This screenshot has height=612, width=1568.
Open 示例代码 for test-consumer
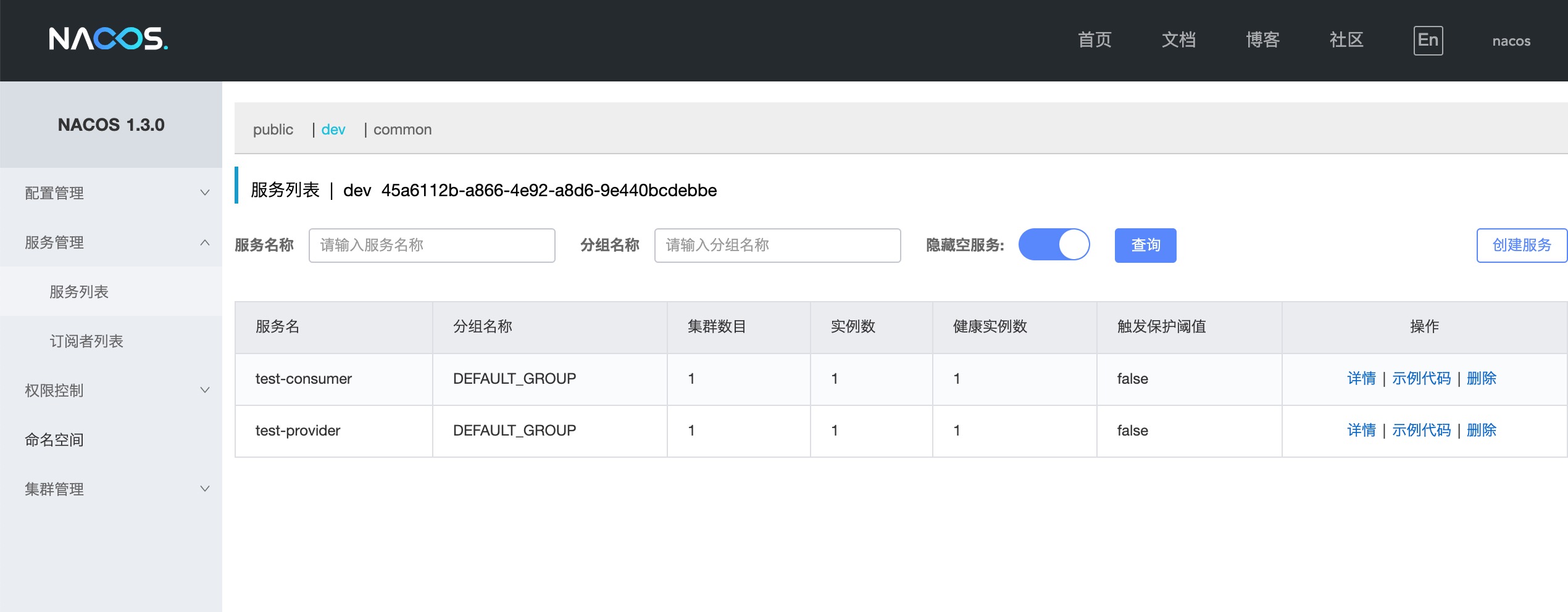(1421, 378)
